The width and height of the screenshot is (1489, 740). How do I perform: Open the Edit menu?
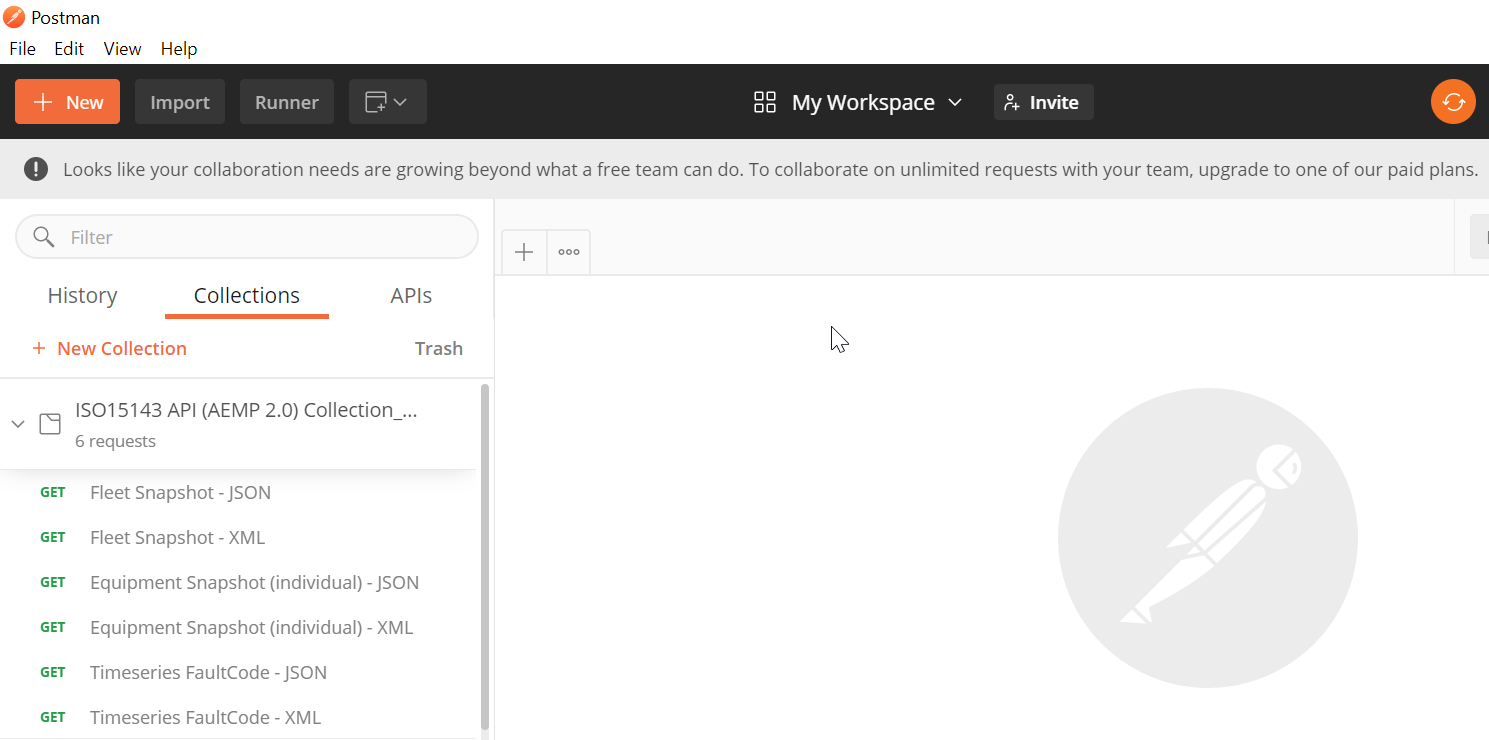69,49
